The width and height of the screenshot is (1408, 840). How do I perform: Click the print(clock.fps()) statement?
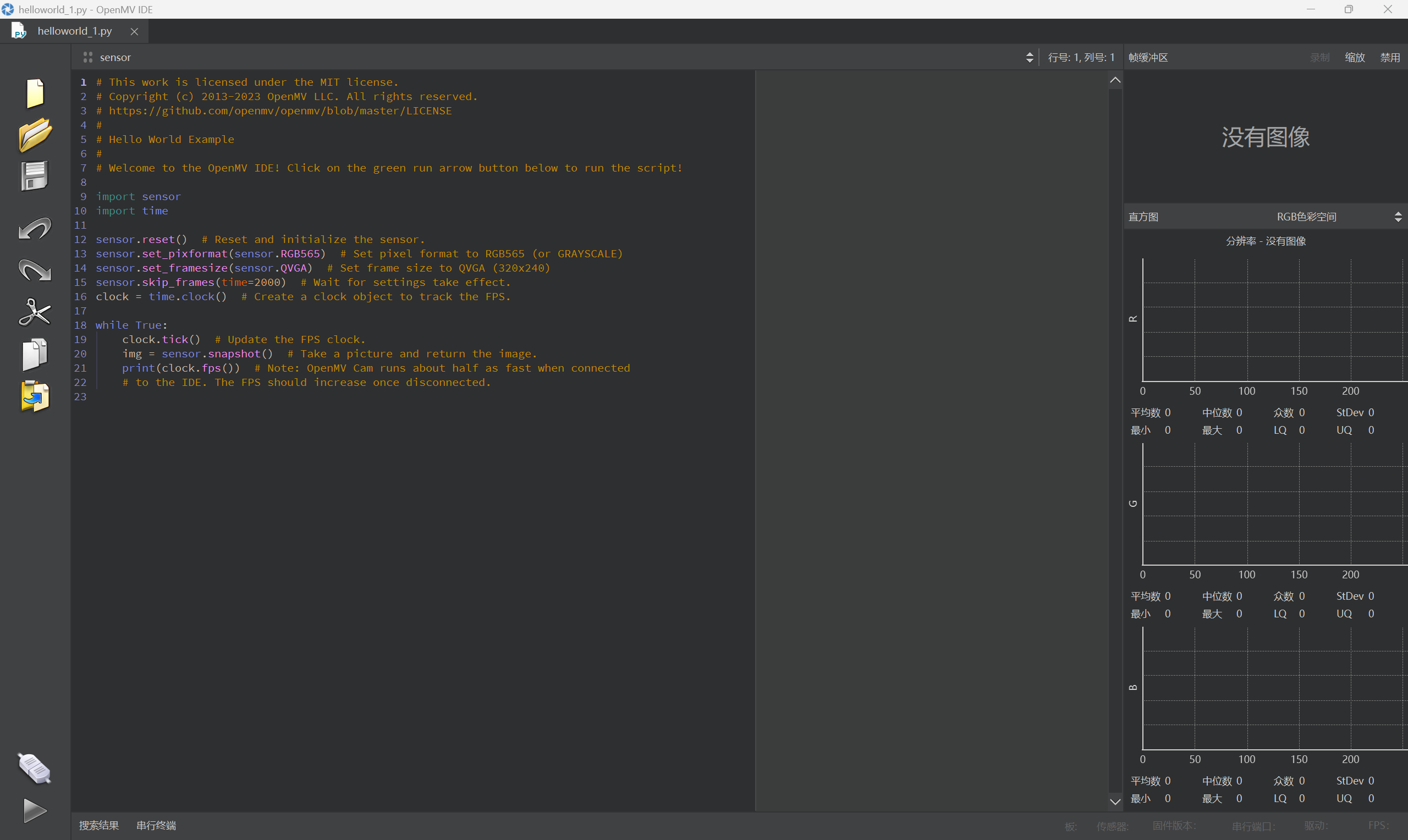181,368
